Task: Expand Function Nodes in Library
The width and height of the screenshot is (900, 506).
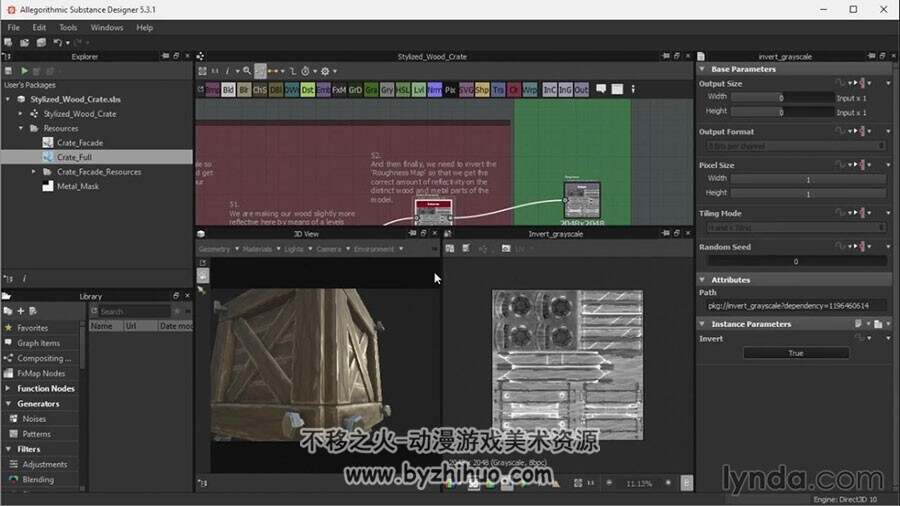Action: (8, 388)
